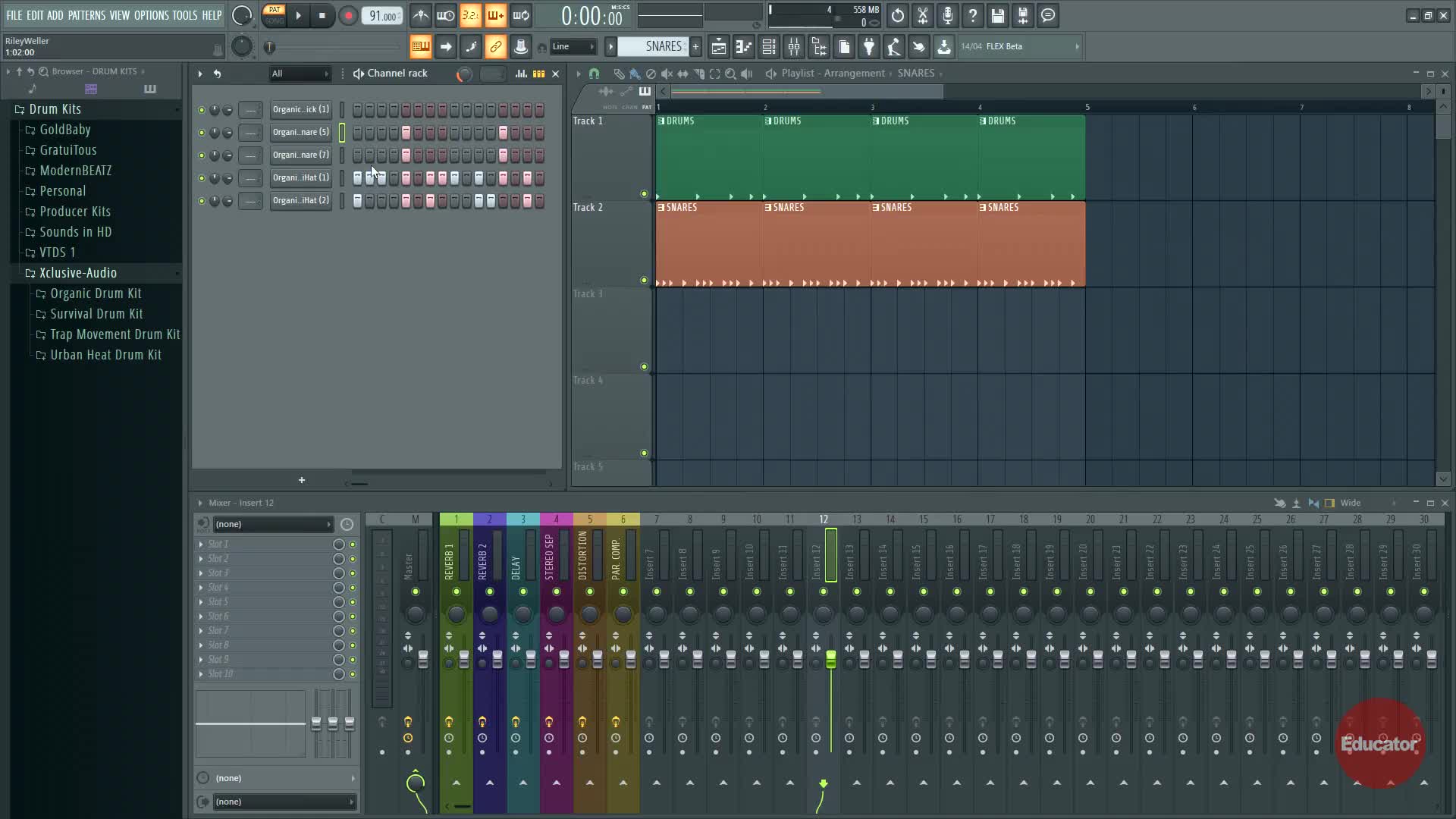Viewport: 1456px width, 819px height.
Task: Mute the Organi..nare (5) channel LED
Action: click(201, 133)
